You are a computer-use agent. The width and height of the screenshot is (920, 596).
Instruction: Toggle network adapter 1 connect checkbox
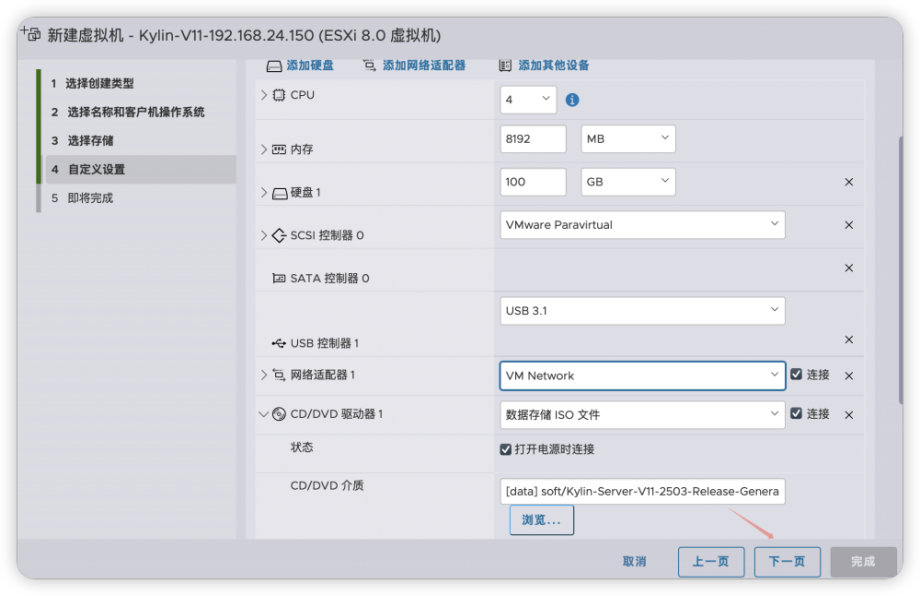pyautogui.click(x=796, y=374)
